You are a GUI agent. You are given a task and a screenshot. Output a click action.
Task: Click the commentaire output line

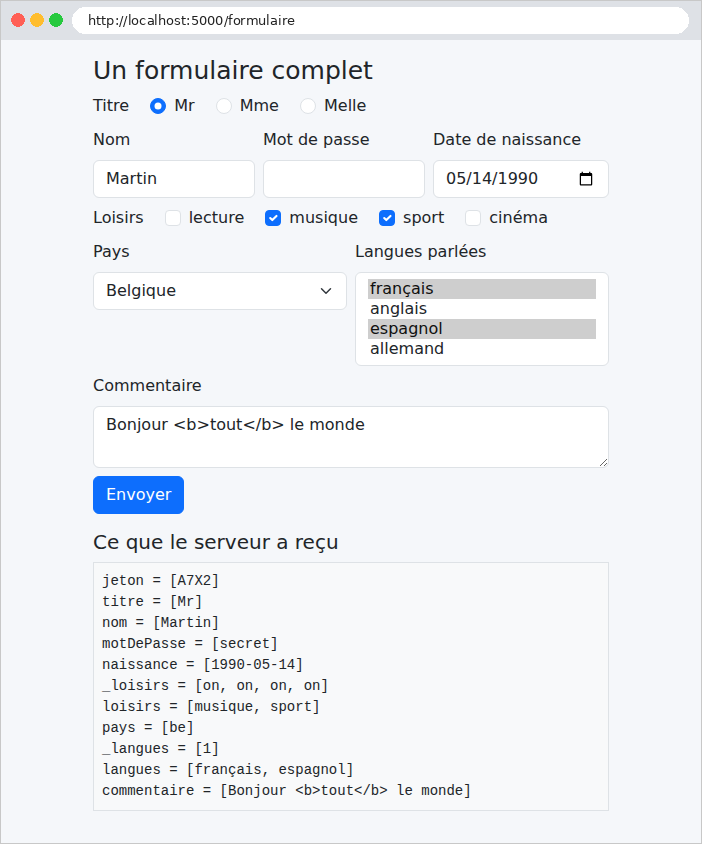[286, 790]
